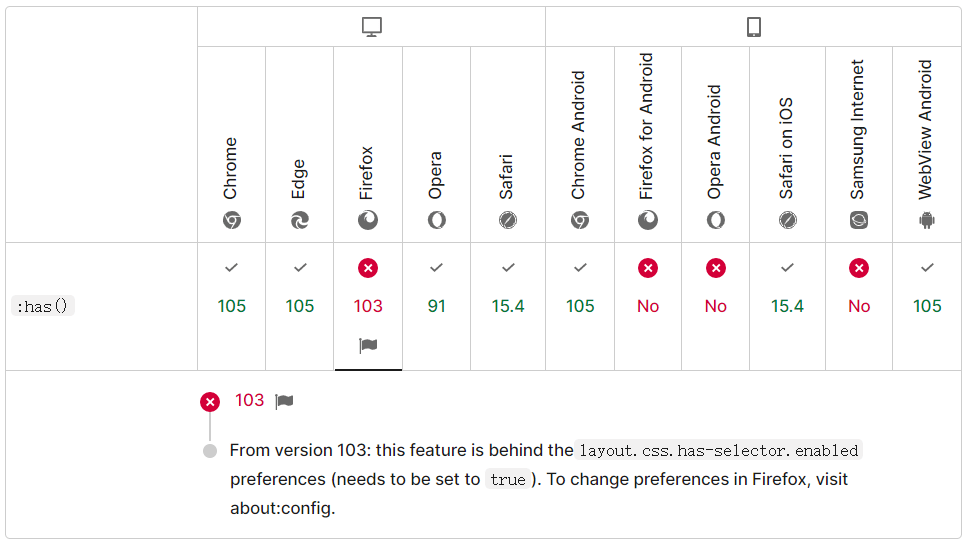Click the Samsung Internet logo icon
The width and height of the screenshot is (968, 548).
[x=859, y=220]
